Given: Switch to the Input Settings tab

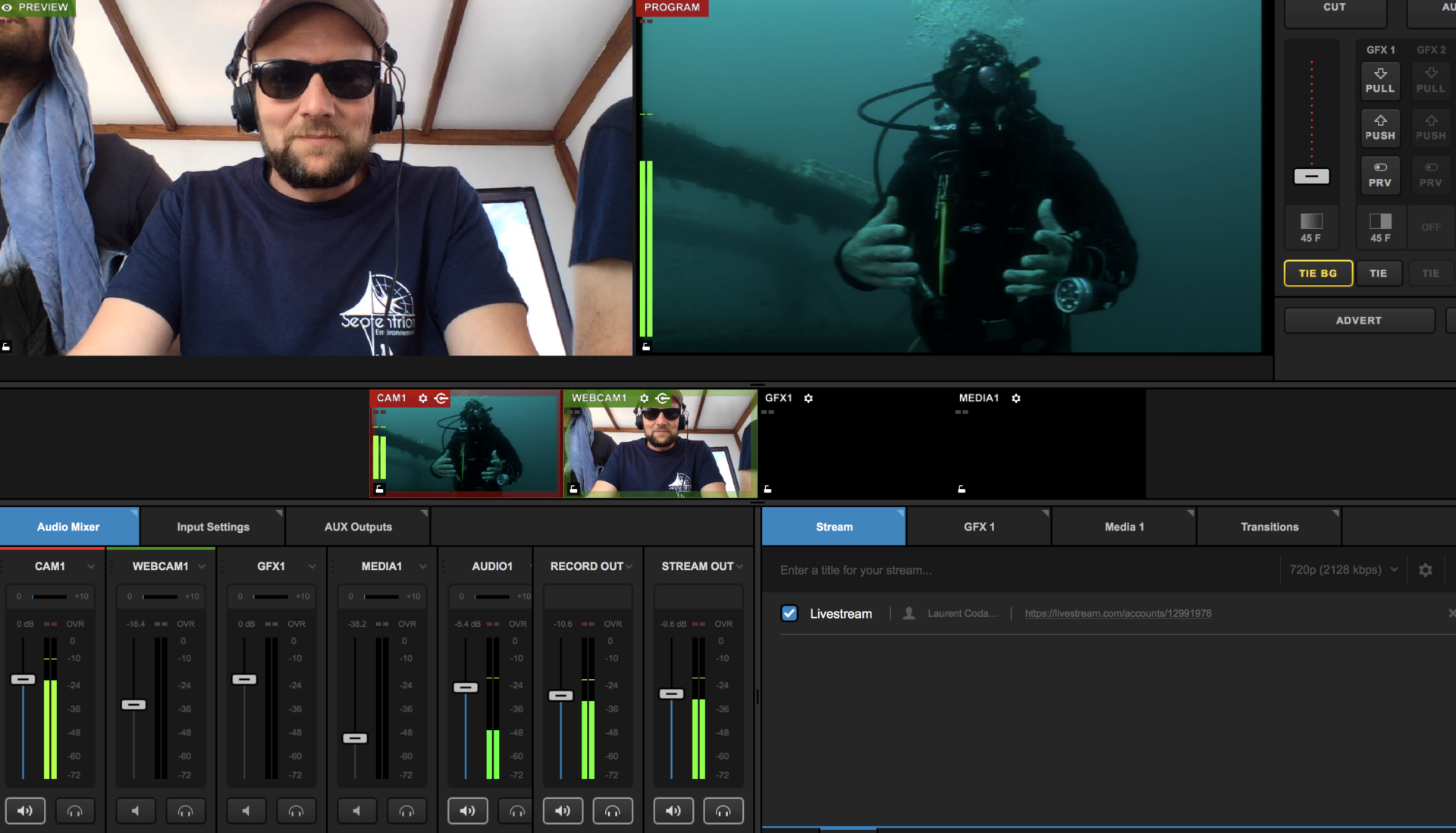Looking at the screenshot, I should click(x=212, y=527).
